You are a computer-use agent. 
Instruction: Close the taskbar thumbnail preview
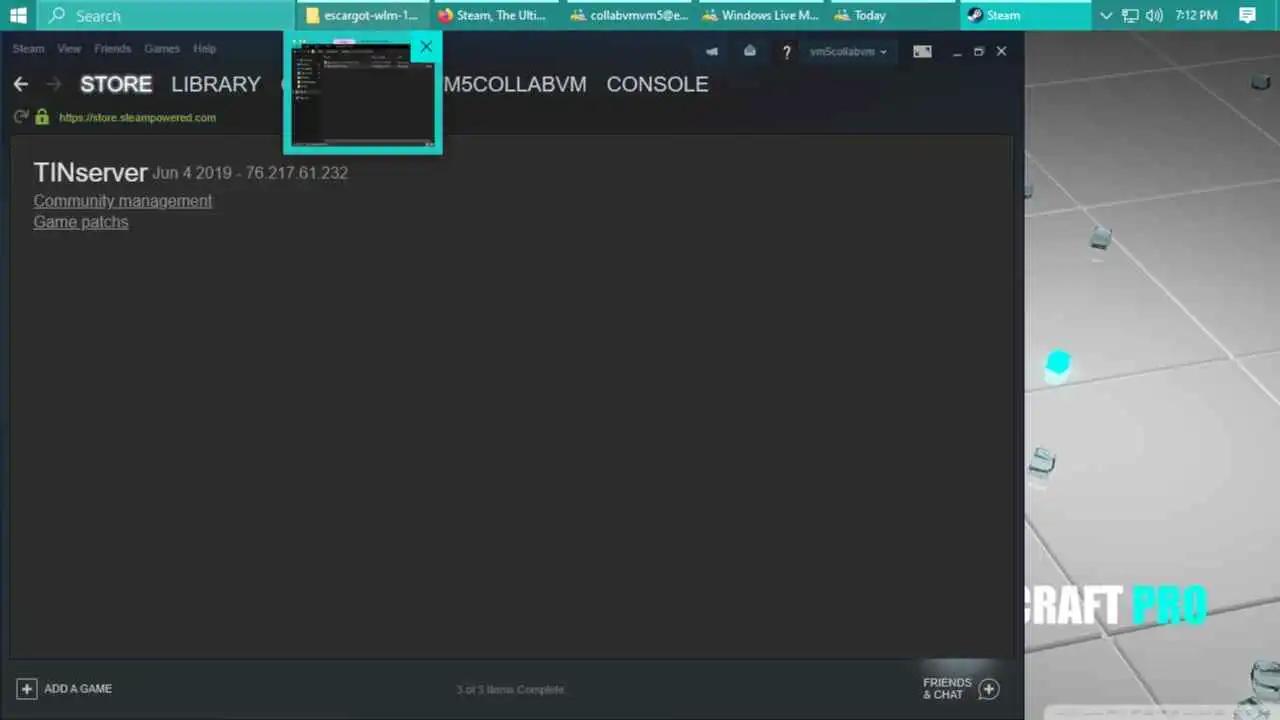pos(426,46)
